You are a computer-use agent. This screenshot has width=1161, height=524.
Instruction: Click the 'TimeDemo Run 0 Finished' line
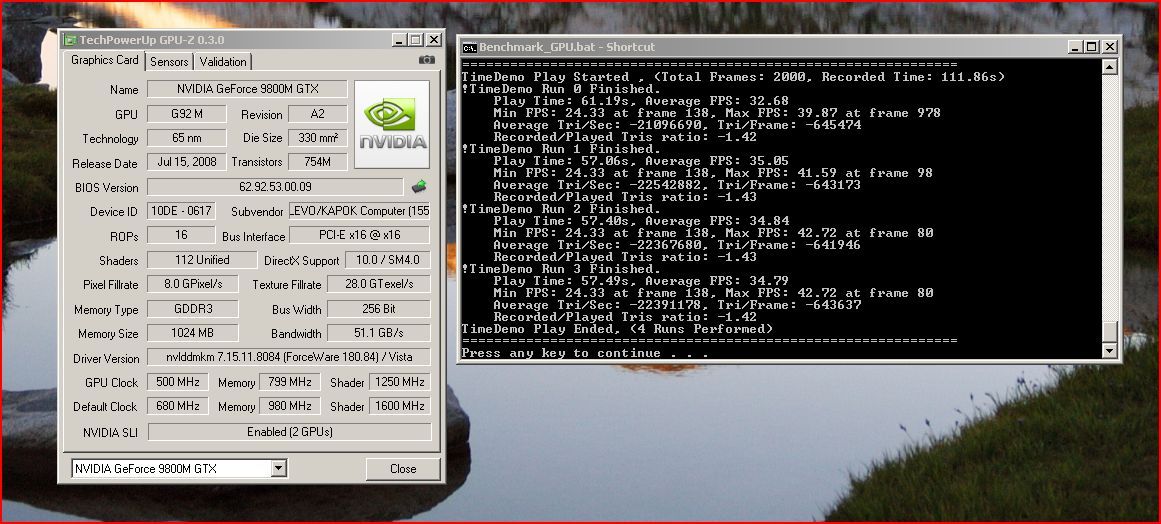561,89
